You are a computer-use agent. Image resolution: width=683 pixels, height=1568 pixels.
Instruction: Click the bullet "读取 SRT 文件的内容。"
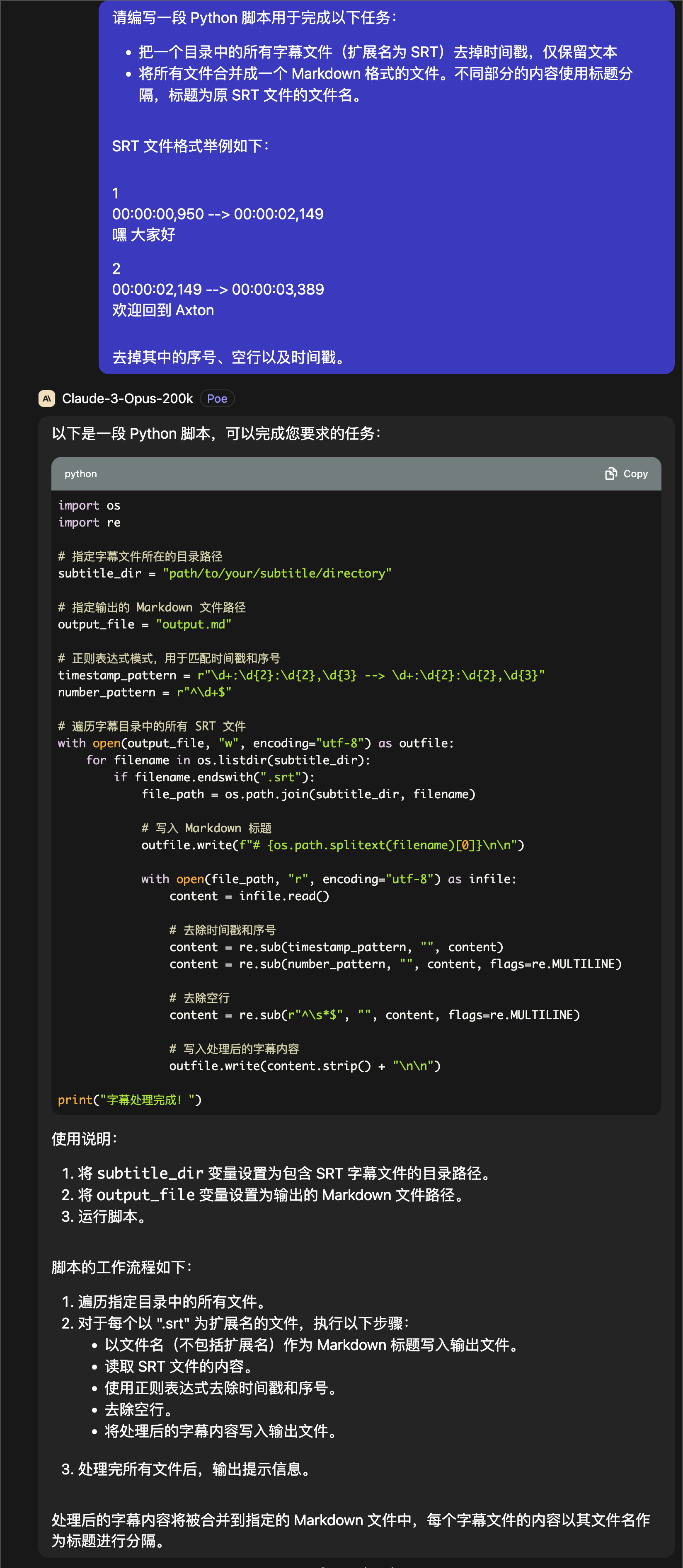click(x=179, y=1367)
